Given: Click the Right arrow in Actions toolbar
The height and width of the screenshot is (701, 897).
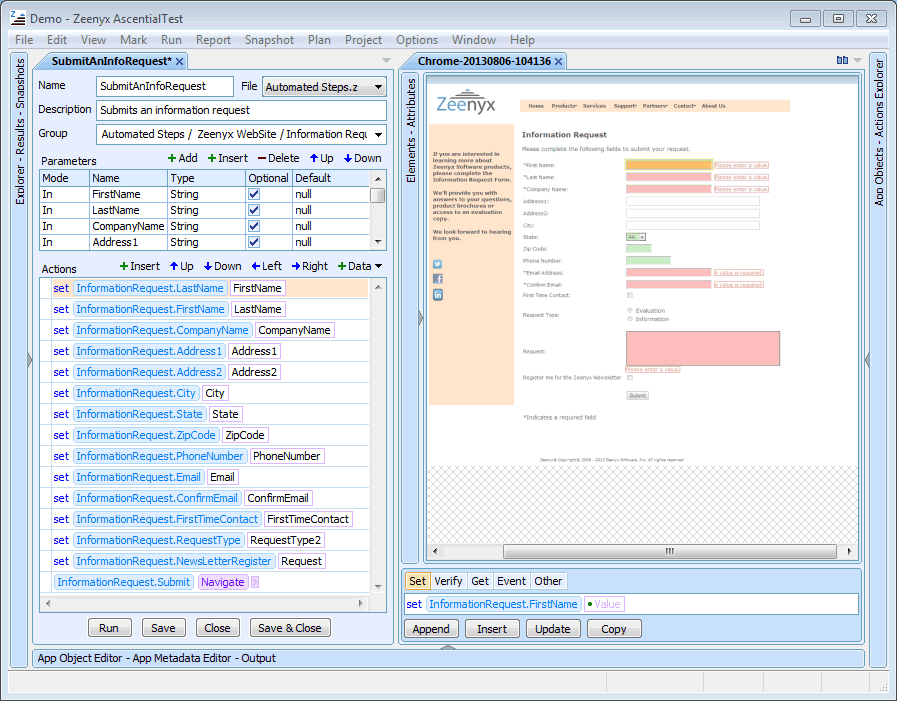Looking at the screenshot, I should pos(296,266).
